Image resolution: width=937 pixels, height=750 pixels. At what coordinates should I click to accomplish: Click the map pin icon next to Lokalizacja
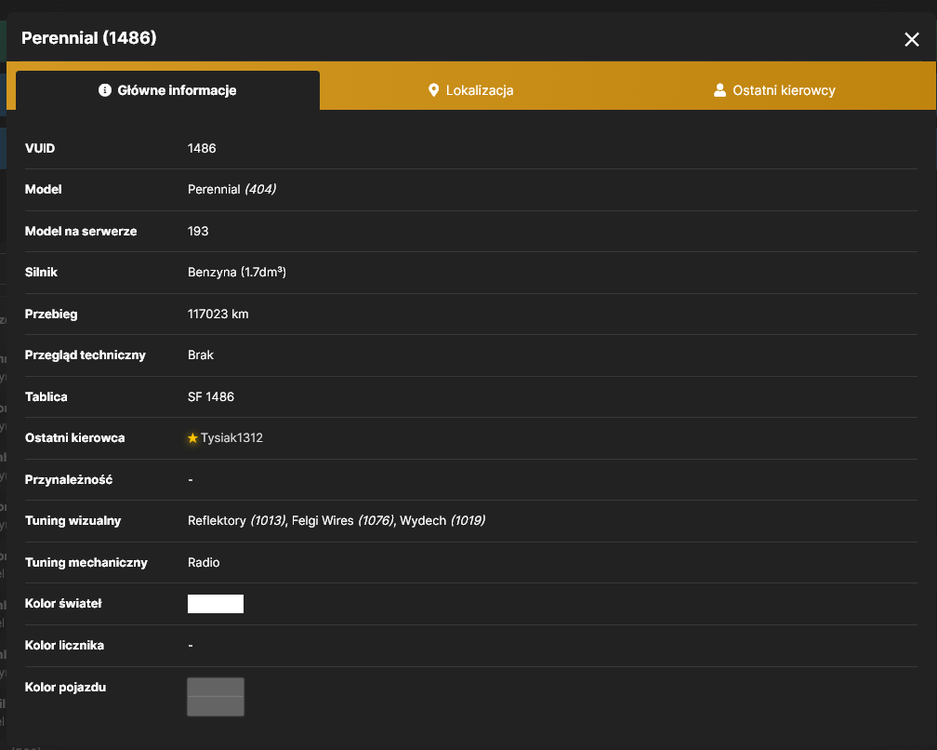click(434, 90)
